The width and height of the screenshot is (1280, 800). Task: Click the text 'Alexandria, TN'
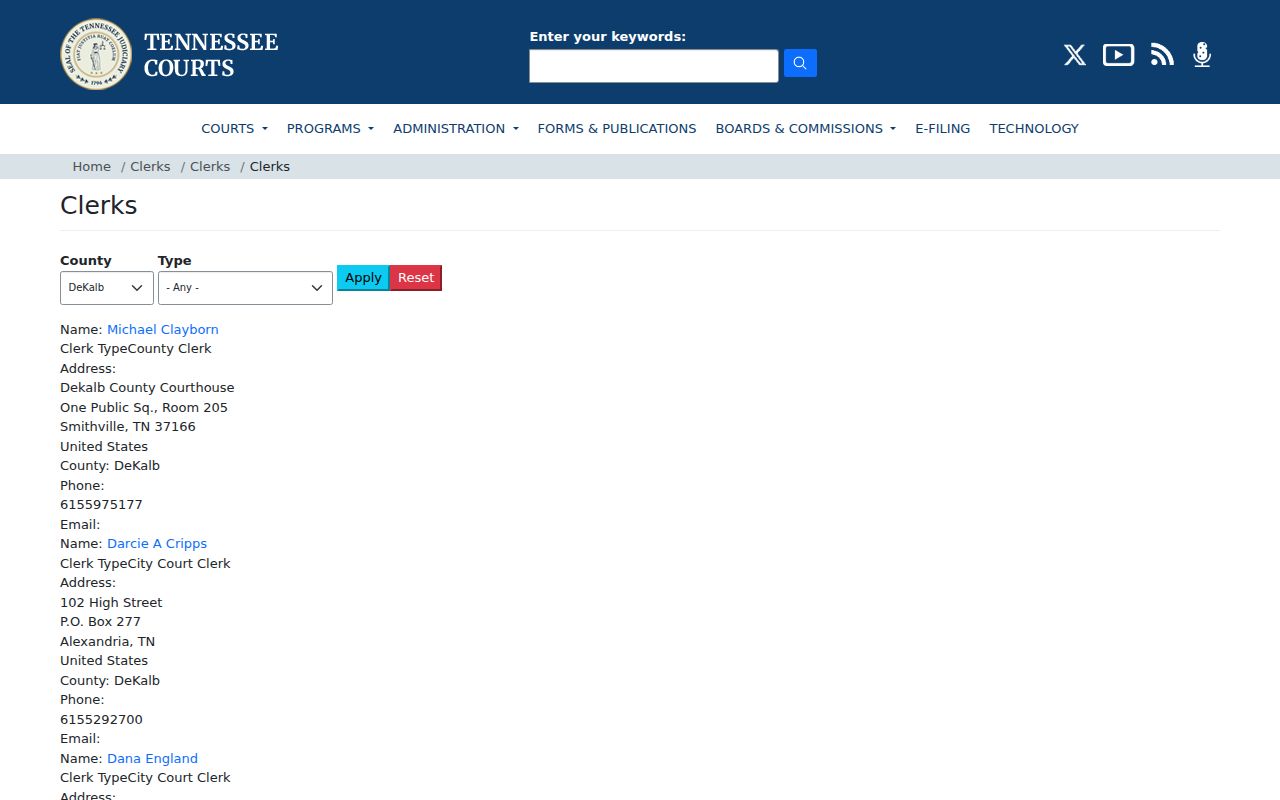[x=108, y=641]
